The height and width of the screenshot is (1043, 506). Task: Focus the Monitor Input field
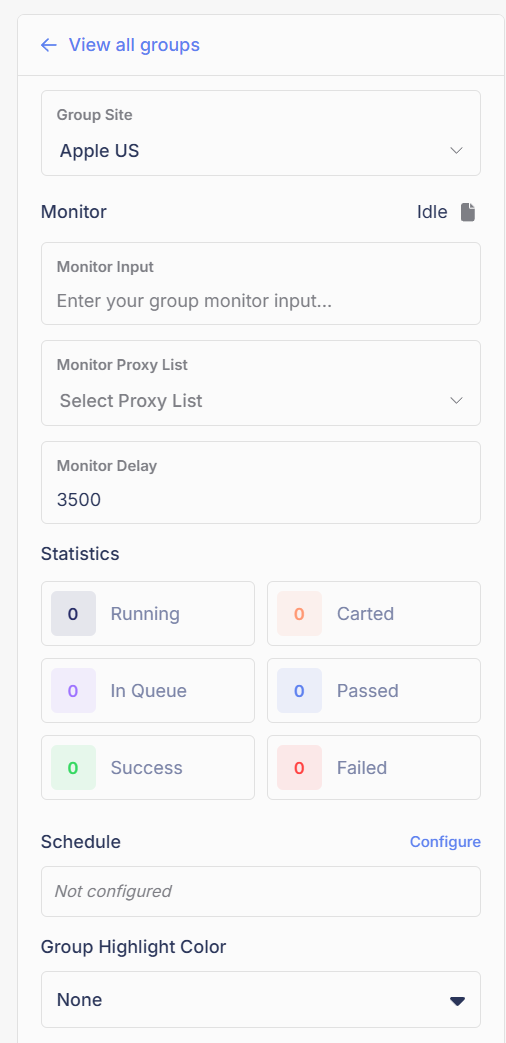(x=261, y=283)
